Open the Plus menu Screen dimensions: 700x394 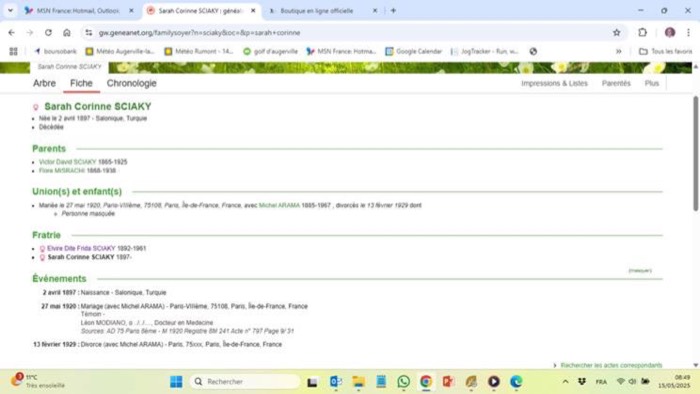(652, 83)
